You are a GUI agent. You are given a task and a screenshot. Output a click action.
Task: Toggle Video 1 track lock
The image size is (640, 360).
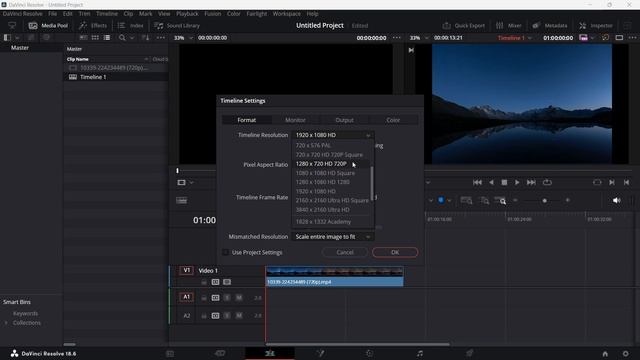click(204, 282)
